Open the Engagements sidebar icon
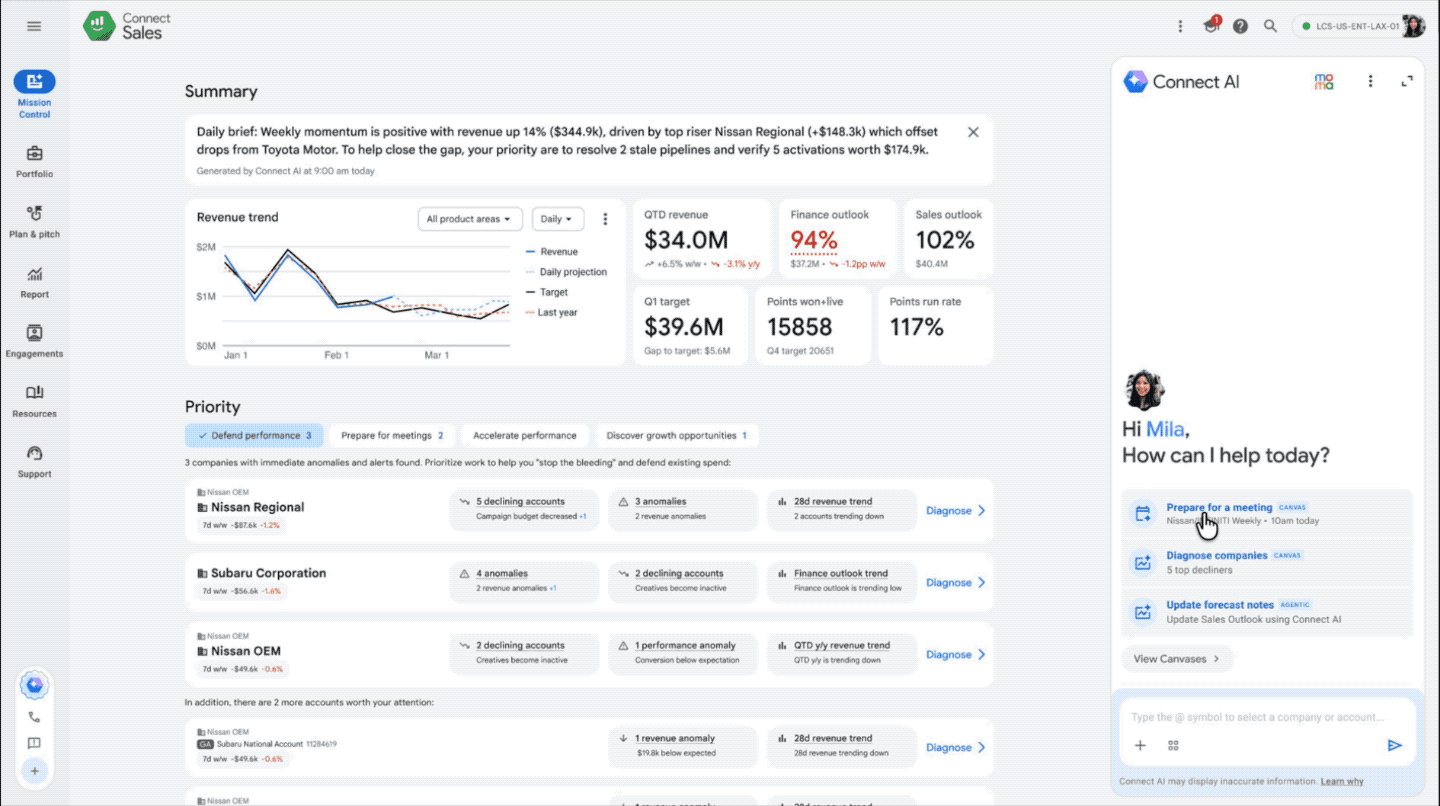 [34, 333]
